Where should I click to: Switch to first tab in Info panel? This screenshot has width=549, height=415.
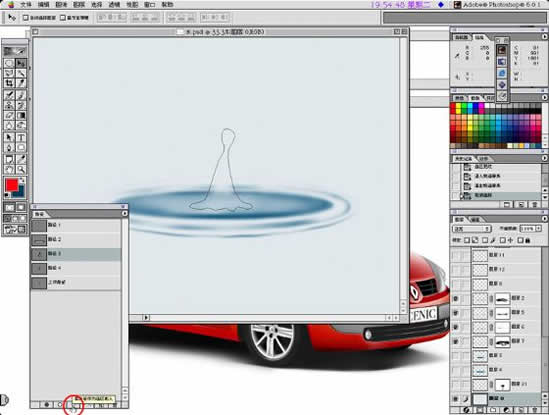tap(461, 37)
